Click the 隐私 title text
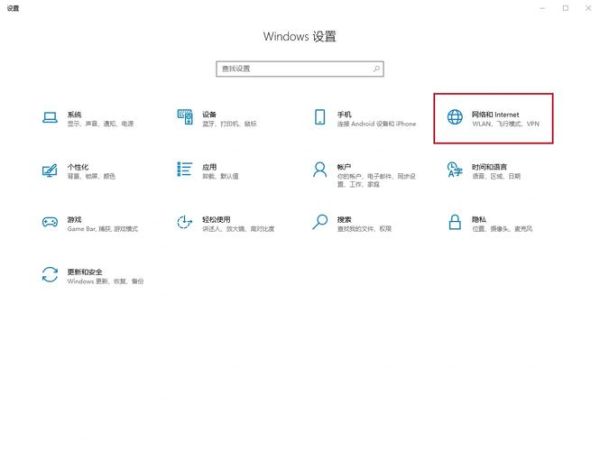The height and width of the screenshot is (451, 600). tap(479, 220)
